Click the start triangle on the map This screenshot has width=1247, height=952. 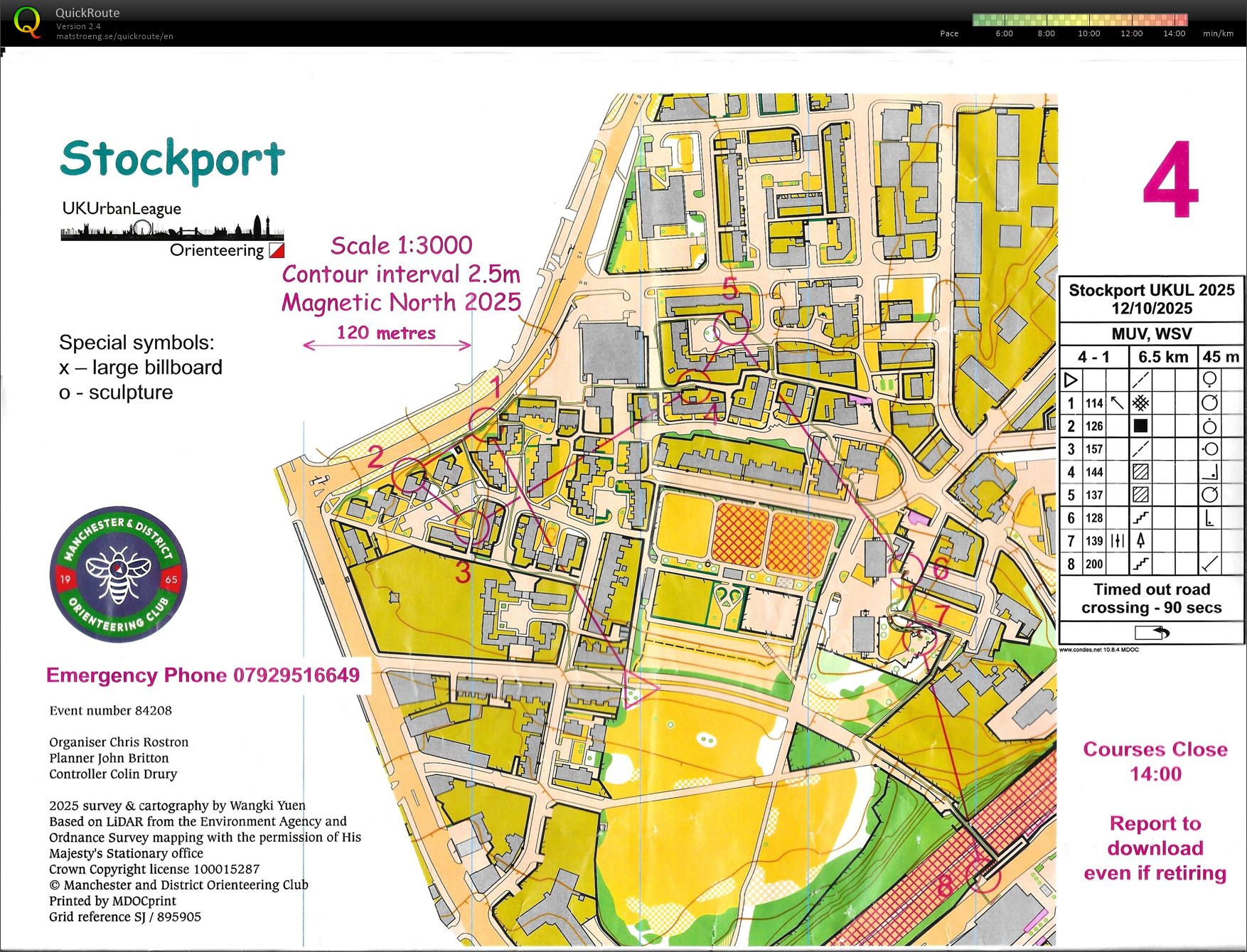[638, 688]
